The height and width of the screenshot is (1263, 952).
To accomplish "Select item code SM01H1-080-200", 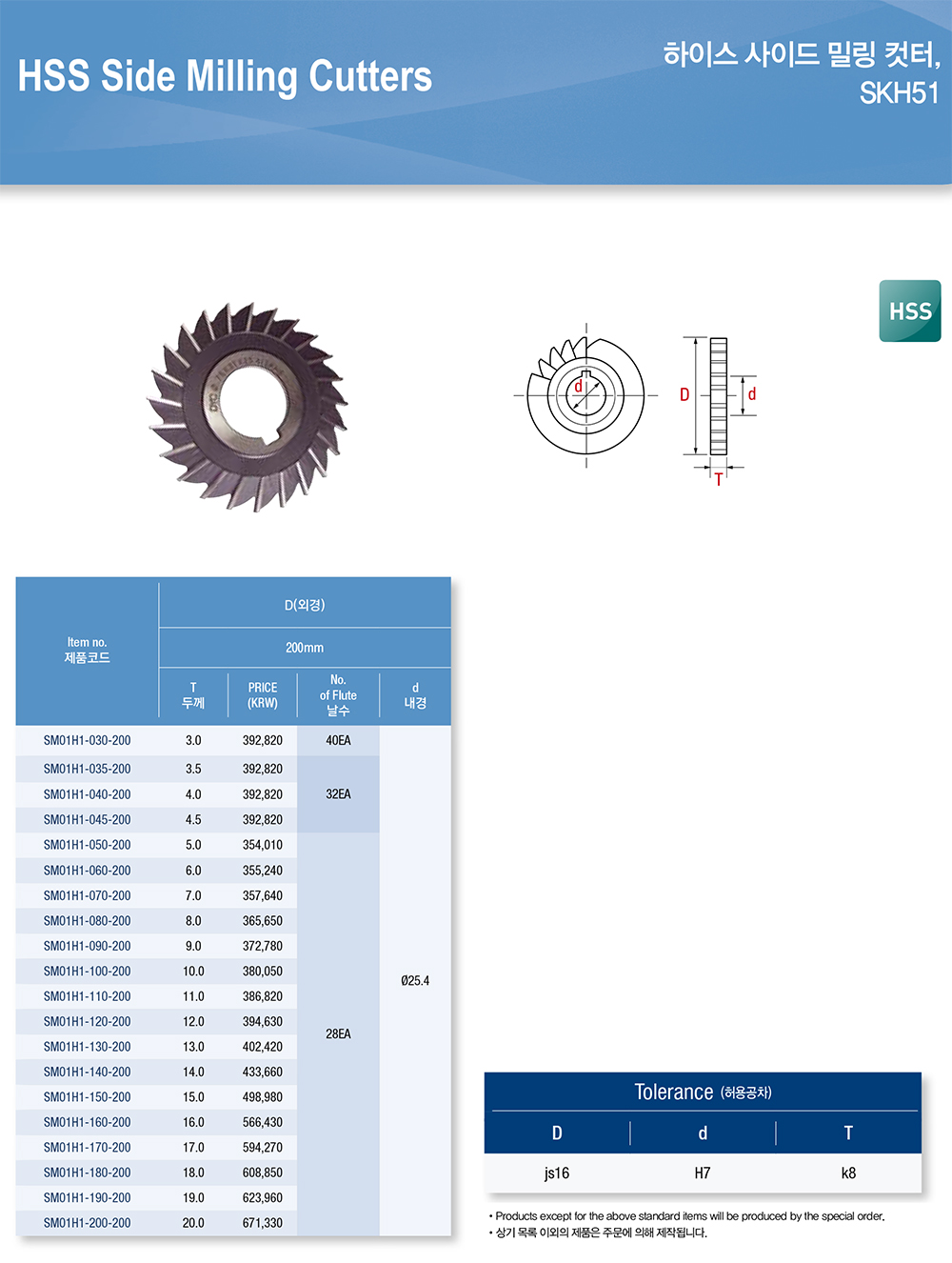I will pyautogui.click(x=88, y=921).
